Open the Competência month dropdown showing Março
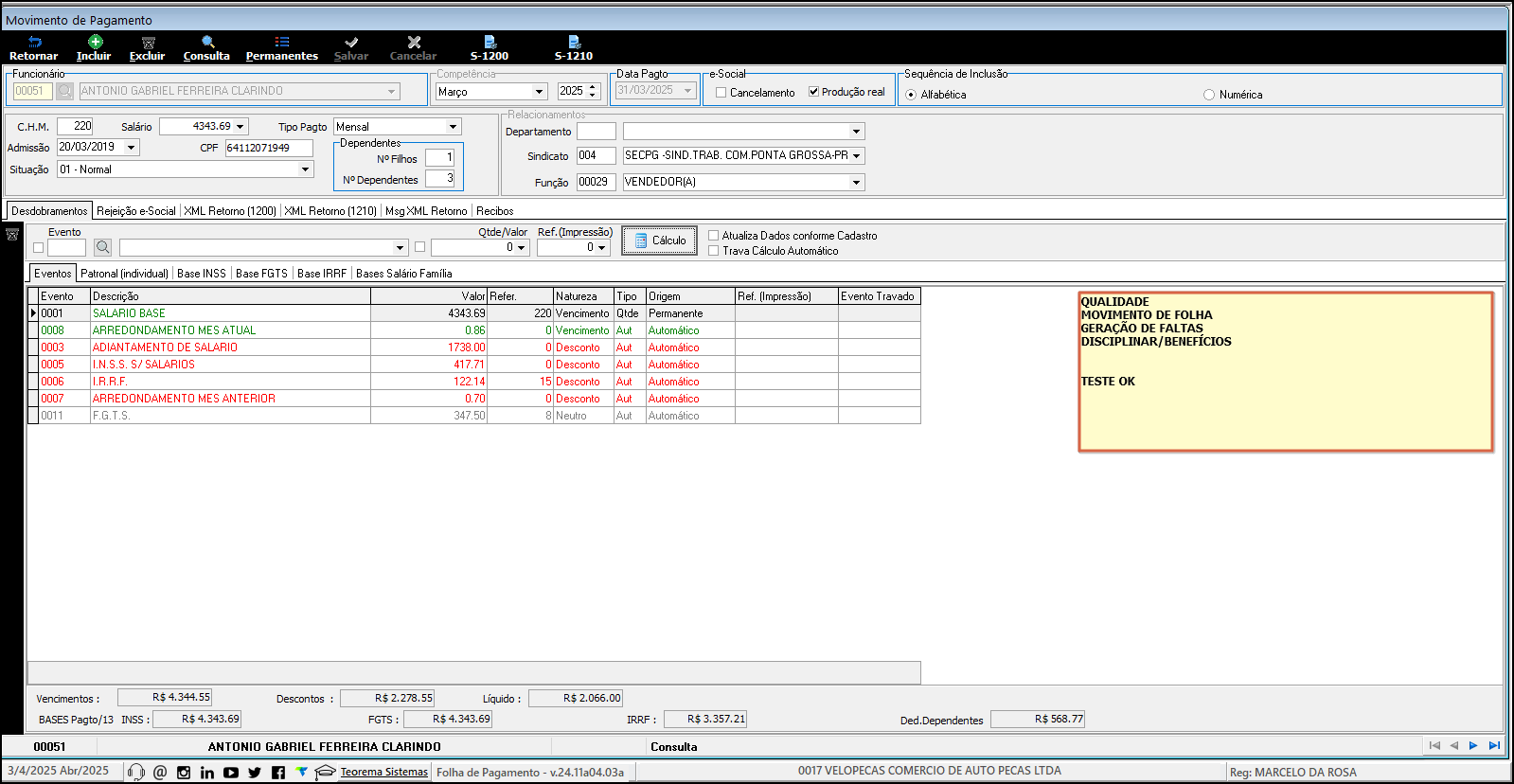The width and height of the screenshot is (1514, 784). tap(540, 92)
